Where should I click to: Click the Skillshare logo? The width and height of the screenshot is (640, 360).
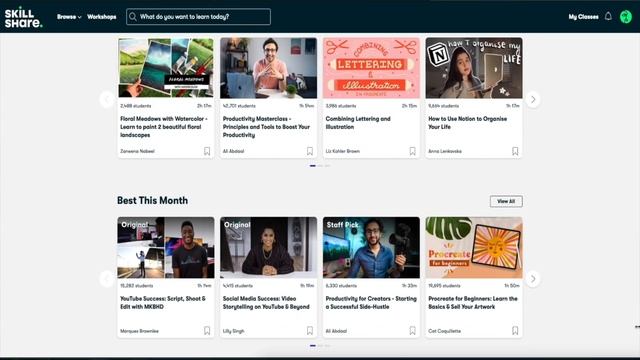(x=23, y=17)
